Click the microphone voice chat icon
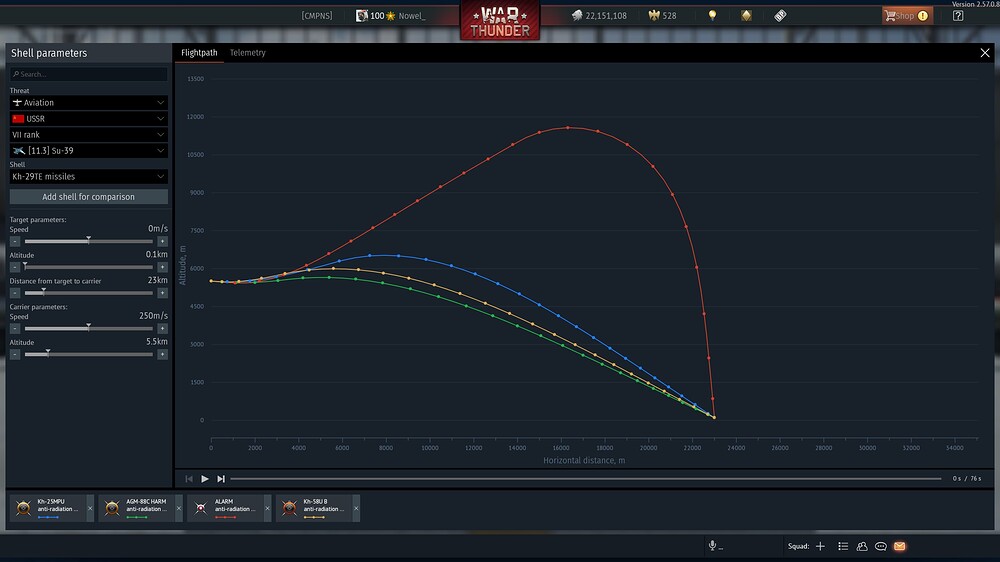The height and width of the screenshot is (562, 1000). tap(712, 545)
